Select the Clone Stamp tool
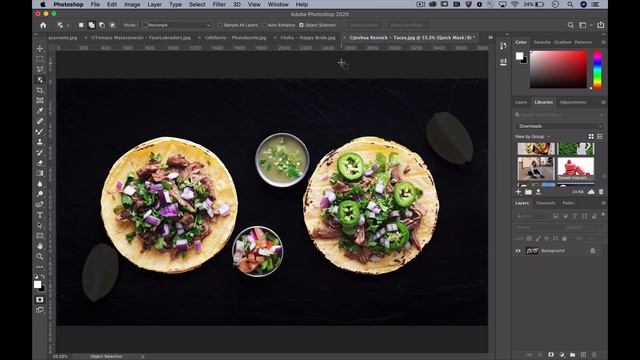 40,142
